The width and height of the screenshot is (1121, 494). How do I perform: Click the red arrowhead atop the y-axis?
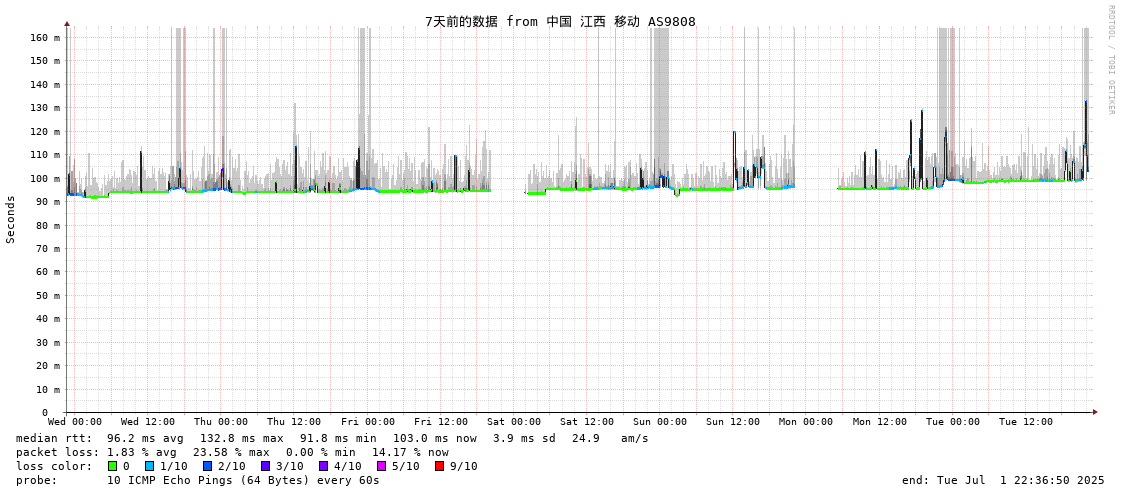click(x=67, y=24)
